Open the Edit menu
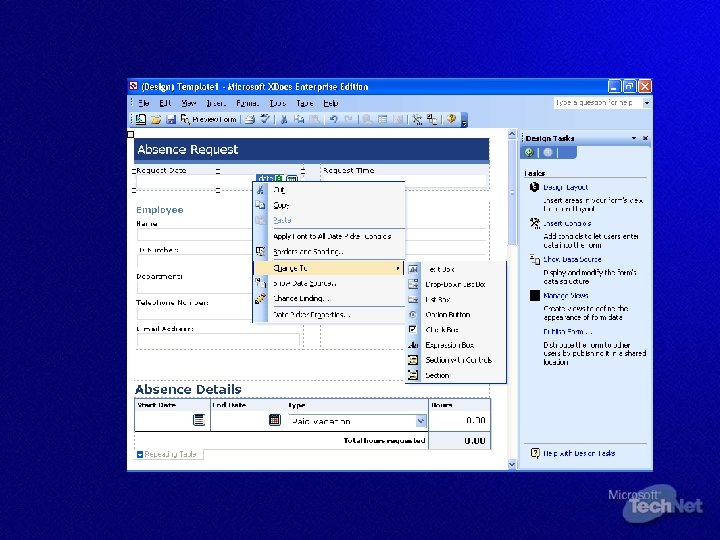720x540 pixels. [165, 103]
